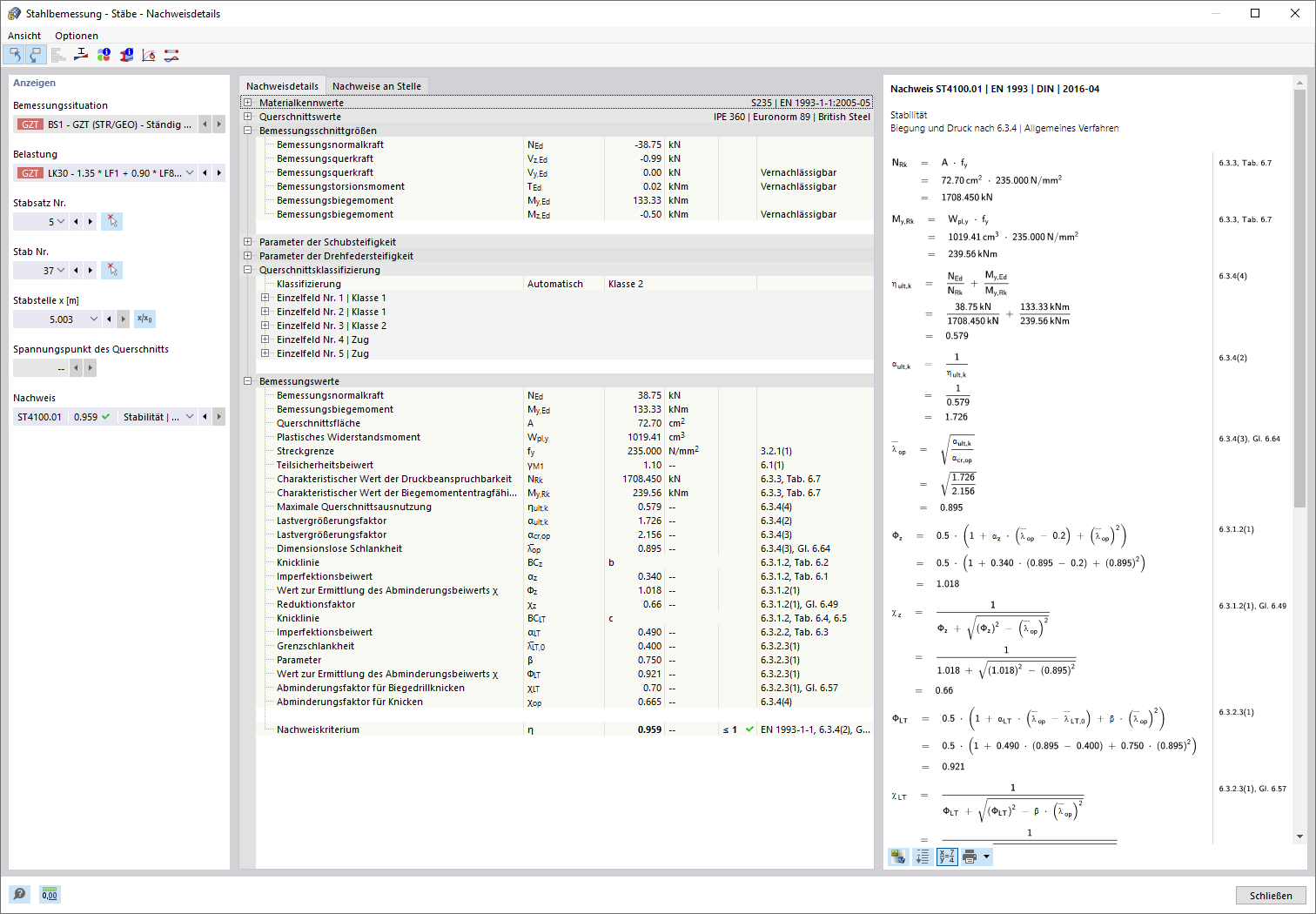1316x914 pixels.
Task: Expand Parameter der Schubsteifigkeit
Action: [248, 242]
